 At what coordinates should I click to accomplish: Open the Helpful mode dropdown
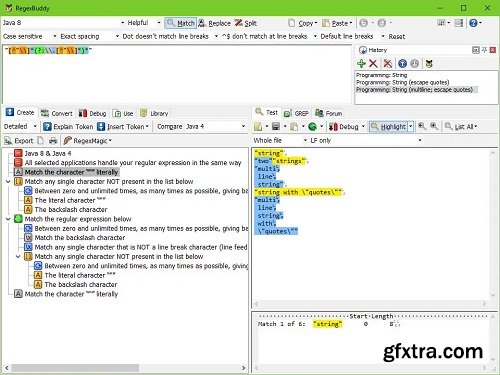143,23
